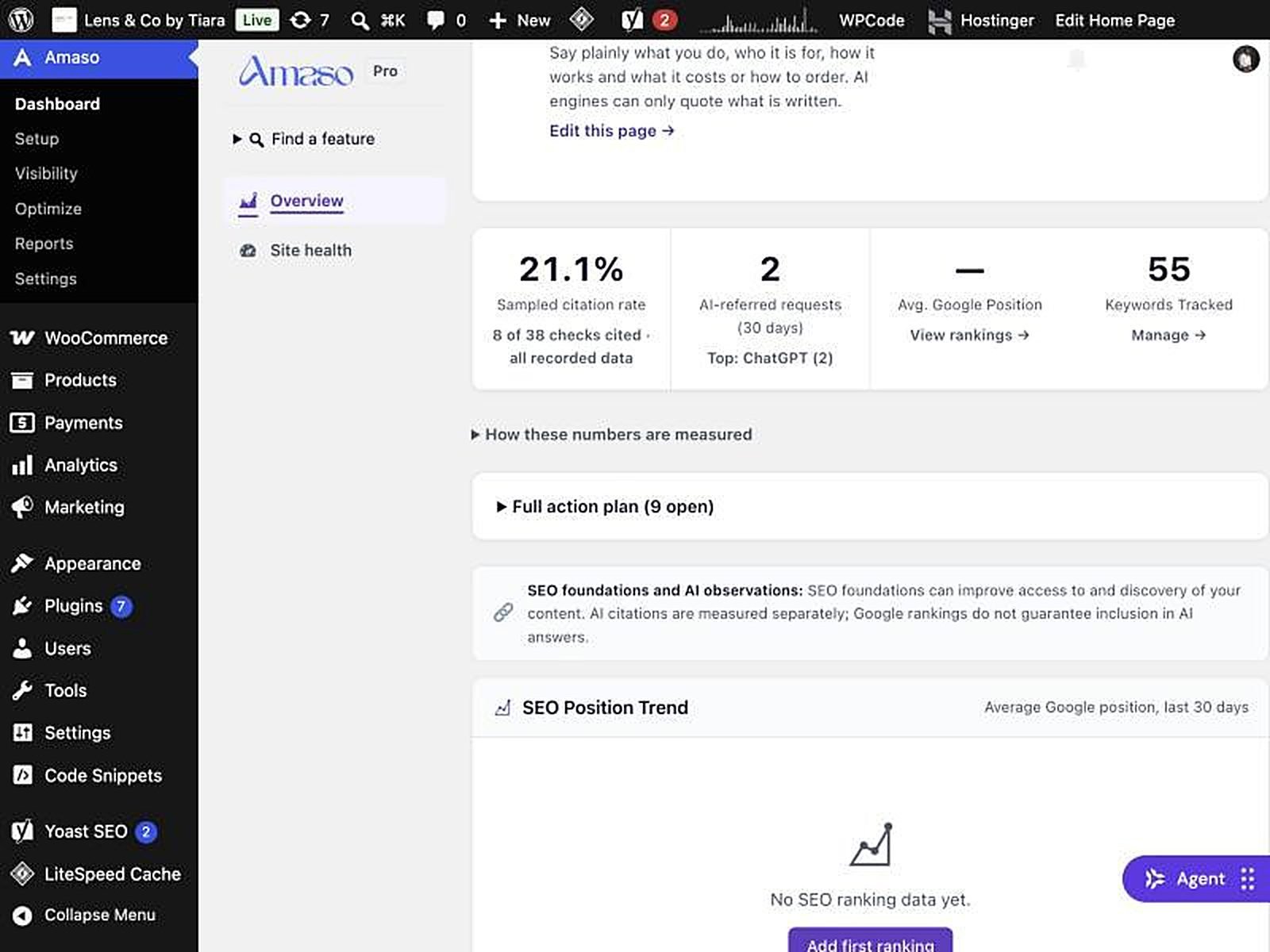Image resolution: width=1270 pixels, height=952 pixels.
Task: Click the Hostinger logo icon
Action: point(940,21)
